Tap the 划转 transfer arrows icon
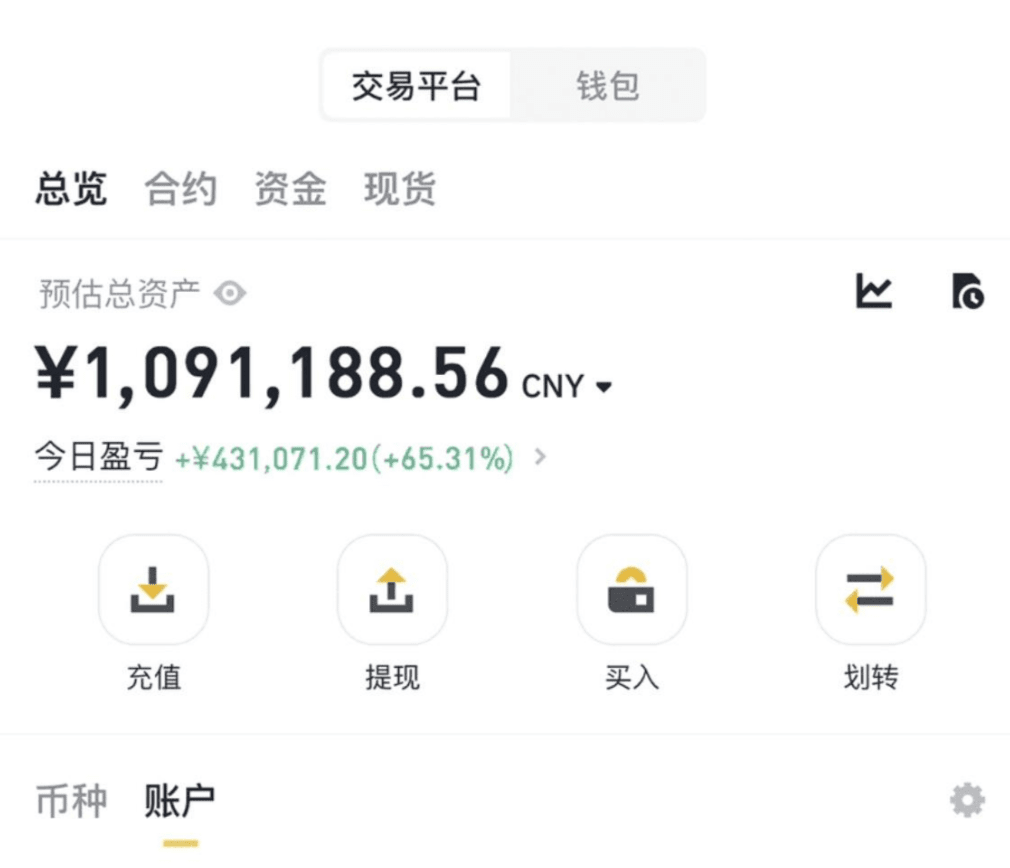The height and width of the screenshot is (868, 1010). (x=870, y=589)
